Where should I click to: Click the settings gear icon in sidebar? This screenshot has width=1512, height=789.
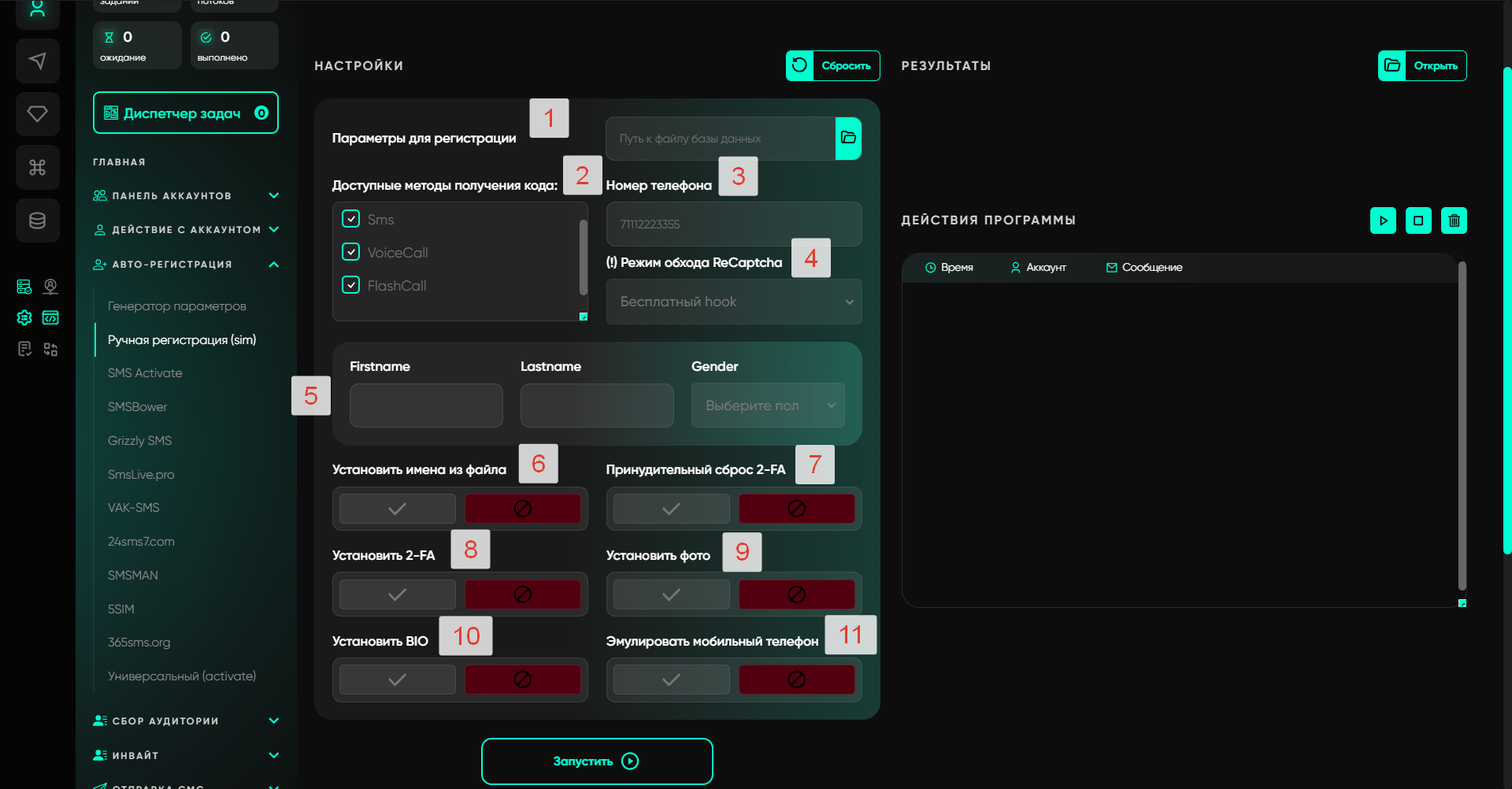[24, 317]
